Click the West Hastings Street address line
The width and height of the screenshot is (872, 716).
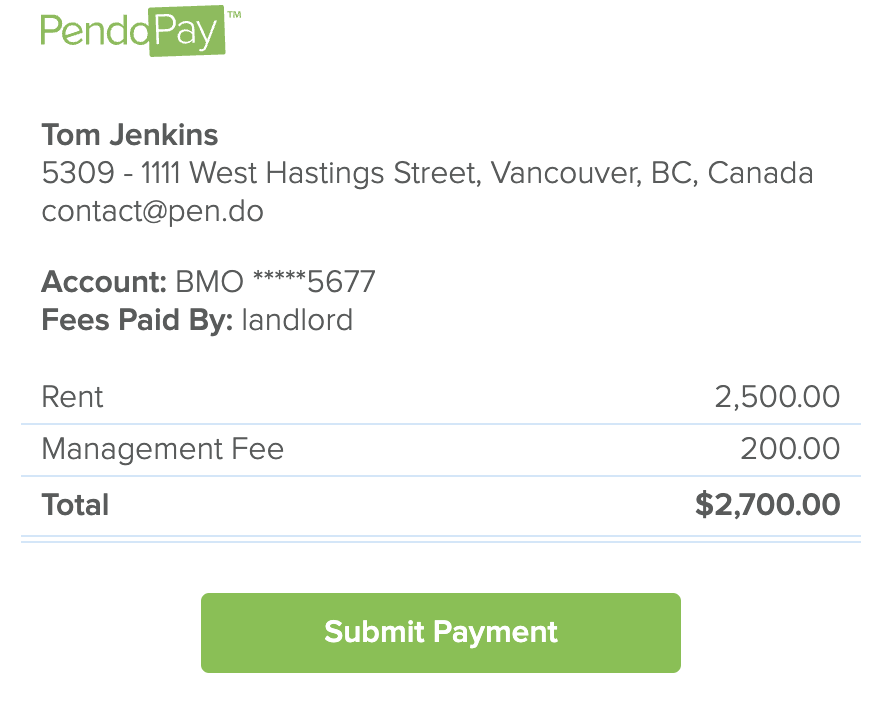tap(428, 173)
